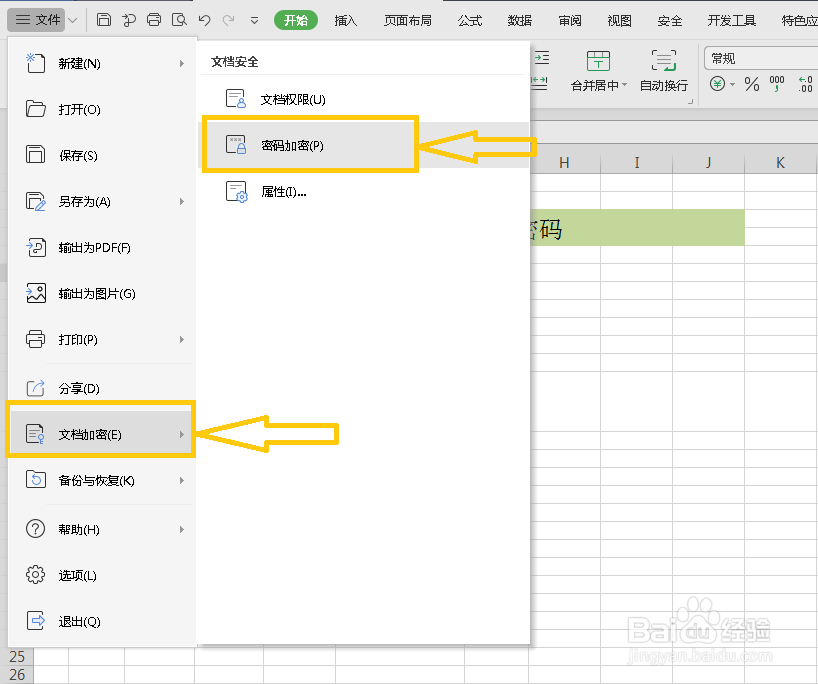
Task: Open 选项(L) from the file menu
Action: click(x=102, y=575)
